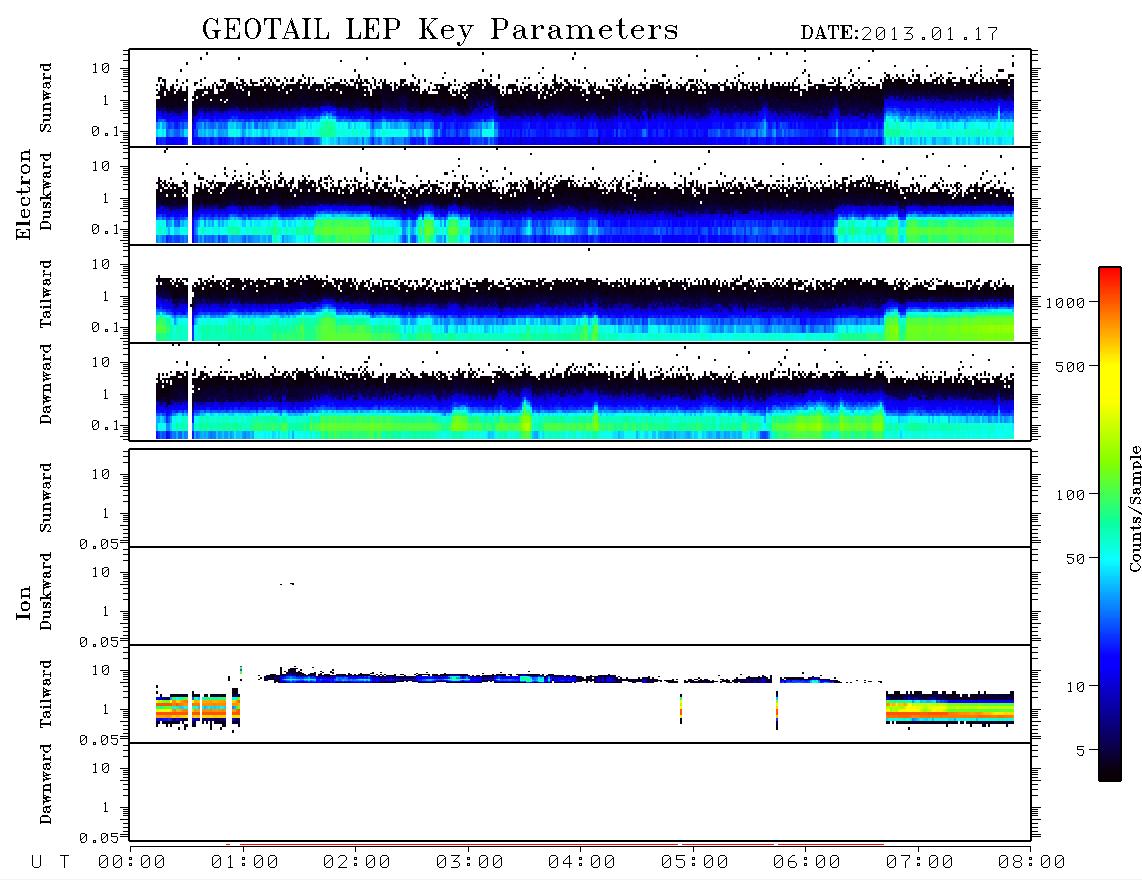The height and width of the screenshot is (880, 1142).
Task: Click the Ion Tailward high-count band after 07:00
Action: 950,707
